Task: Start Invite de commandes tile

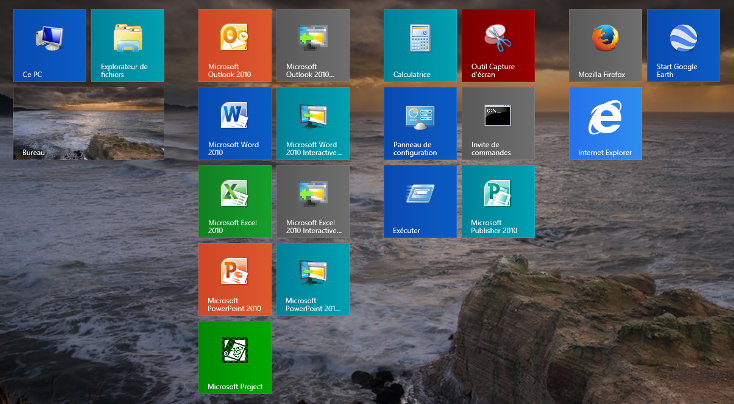Action: (499, 124)
